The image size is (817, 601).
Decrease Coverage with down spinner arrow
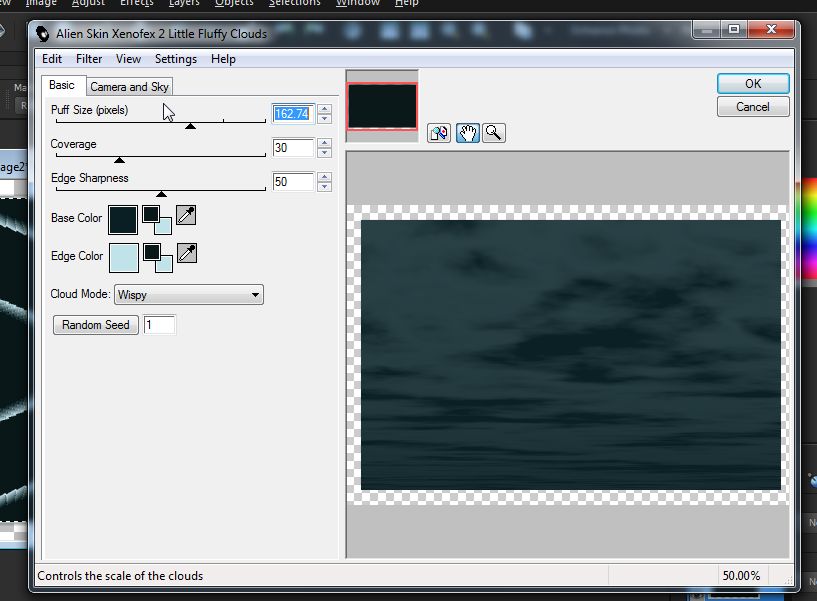(325, 152)
